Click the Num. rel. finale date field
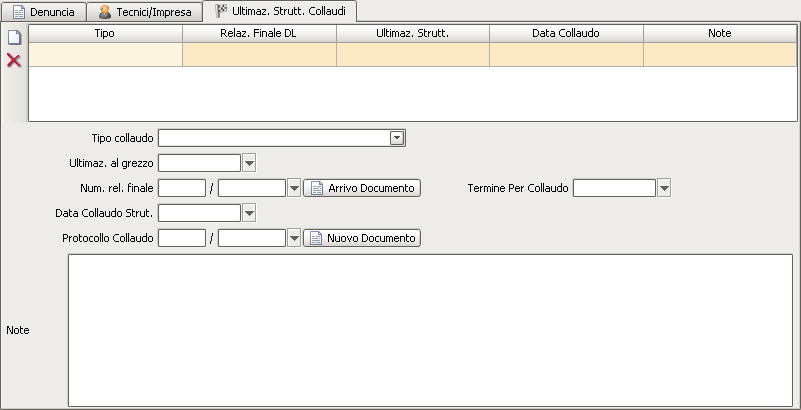This screenshot has height=410, width=801. click(x=252, y=188)
